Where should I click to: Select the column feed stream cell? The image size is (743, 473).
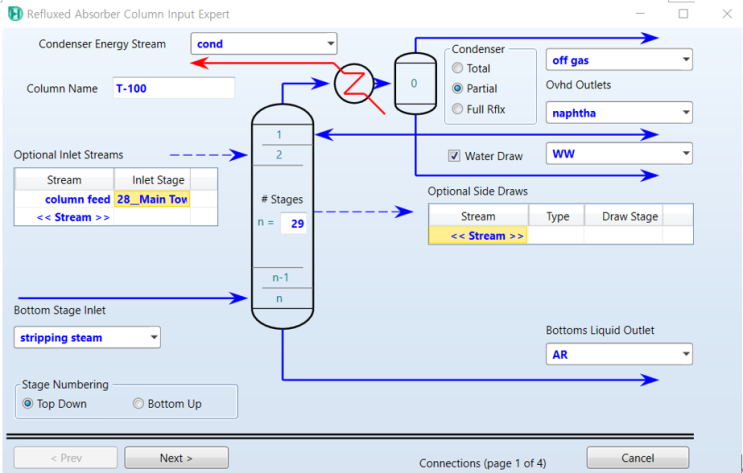tap(64, 199)
